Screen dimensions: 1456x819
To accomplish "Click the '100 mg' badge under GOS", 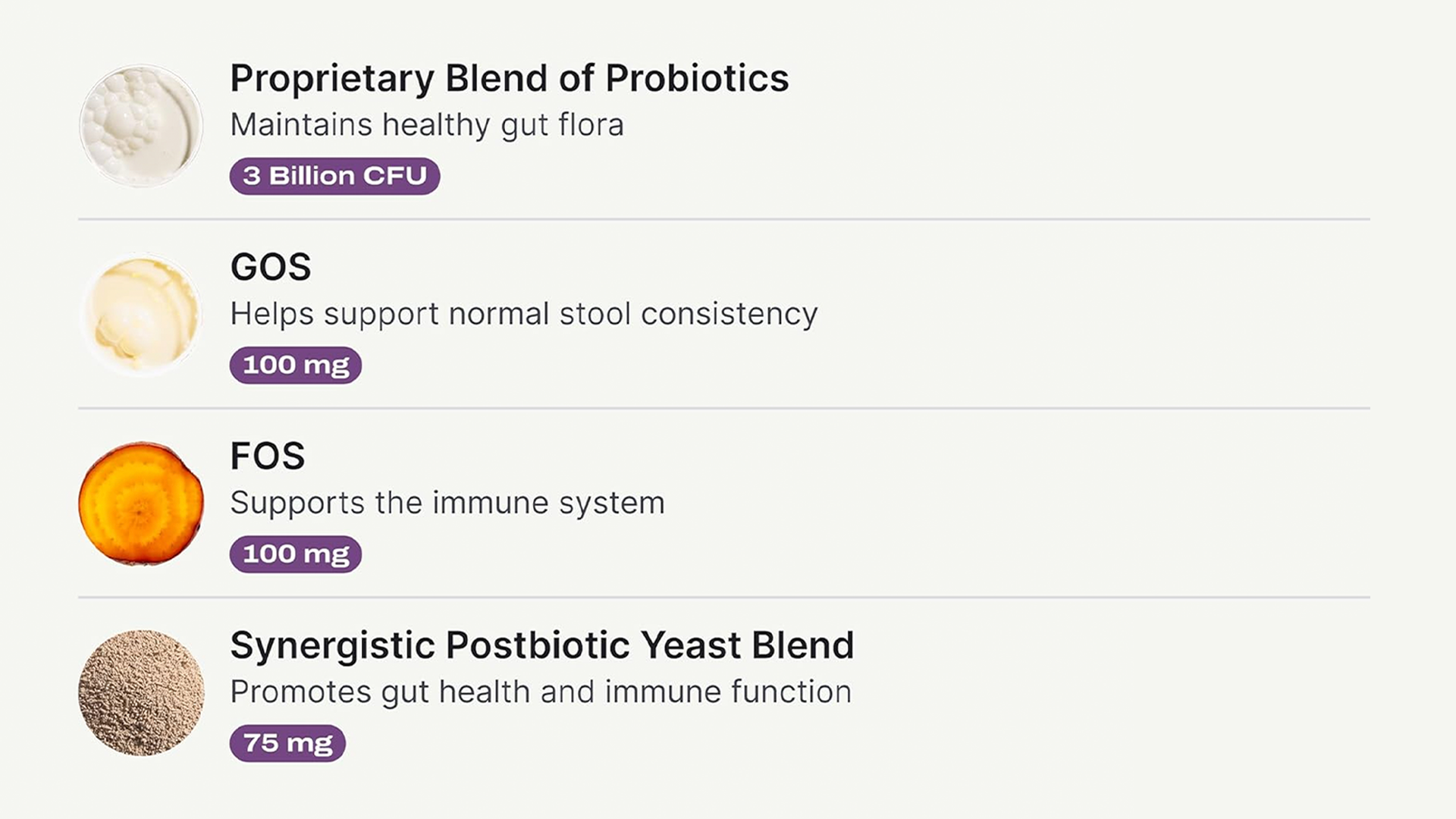I will point(296,366).
